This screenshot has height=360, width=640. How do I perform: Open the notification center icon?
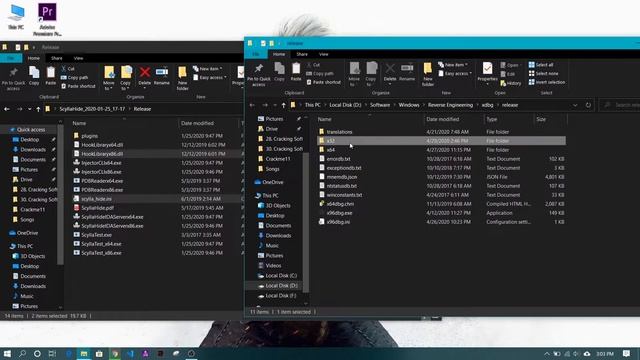click(x=626, y=353)
